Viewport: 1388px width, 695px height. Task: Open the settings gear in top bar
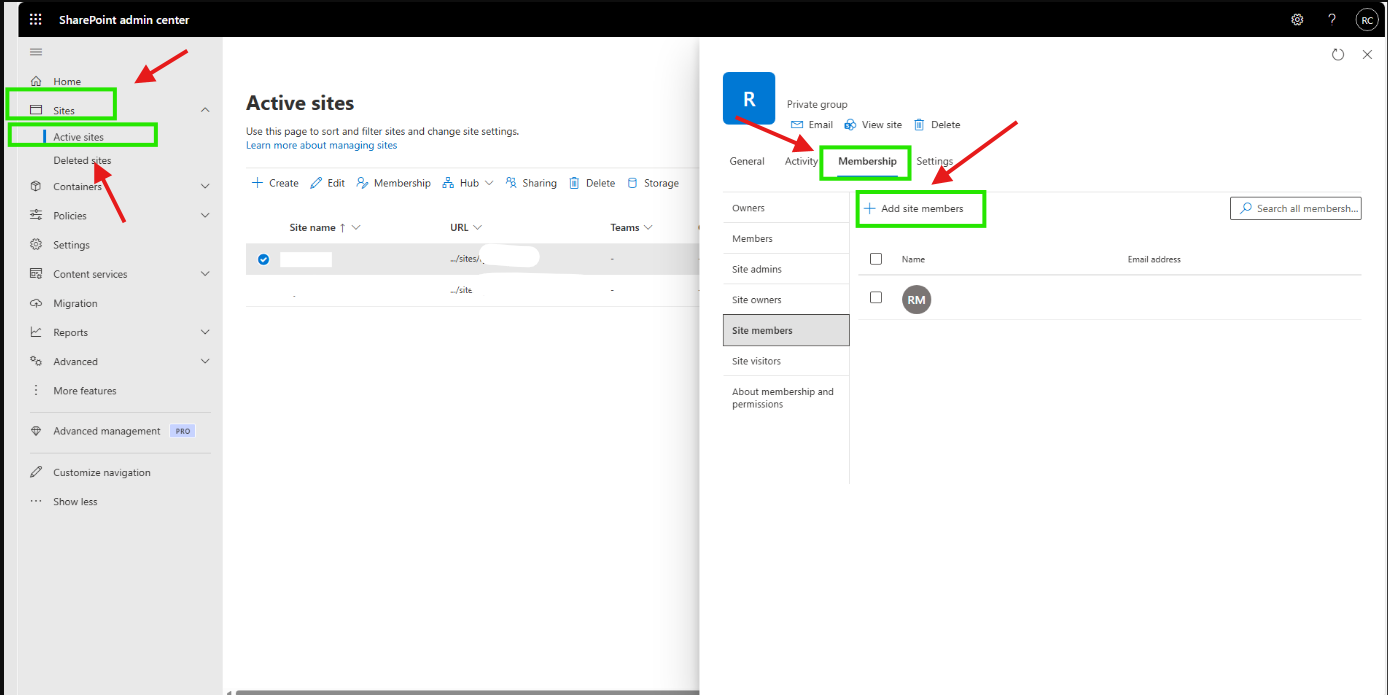(1297, 19)
